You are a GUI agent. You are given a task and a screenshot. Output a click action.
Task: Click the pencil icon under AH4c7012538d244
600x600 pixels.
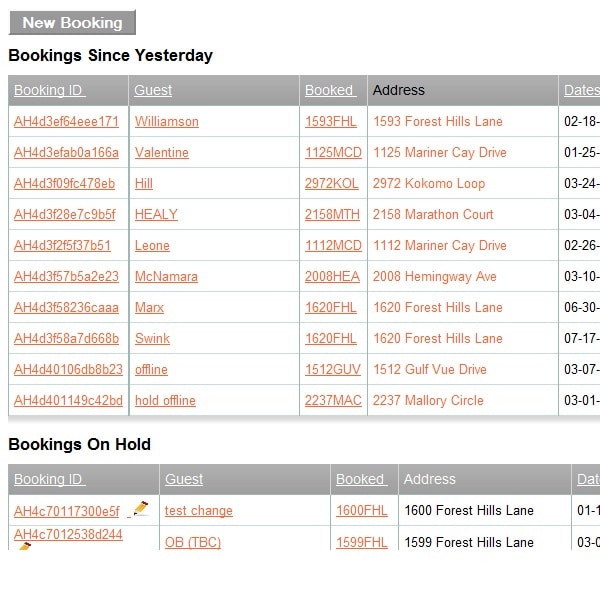tap(25, 546)
